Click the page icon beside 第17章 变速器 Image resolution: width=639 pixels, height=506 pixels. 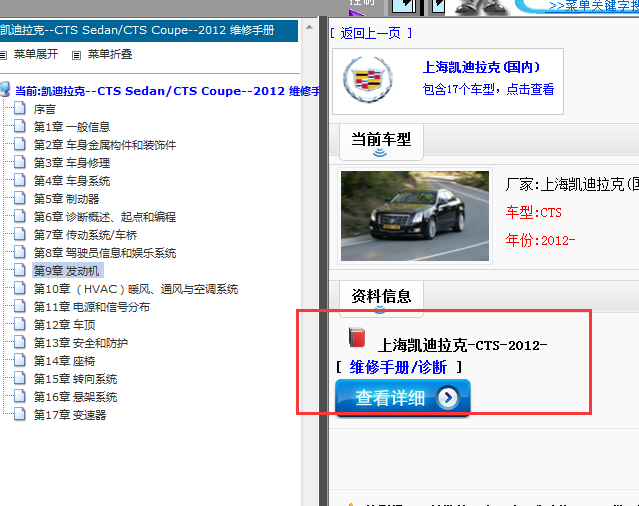(20, 414)
